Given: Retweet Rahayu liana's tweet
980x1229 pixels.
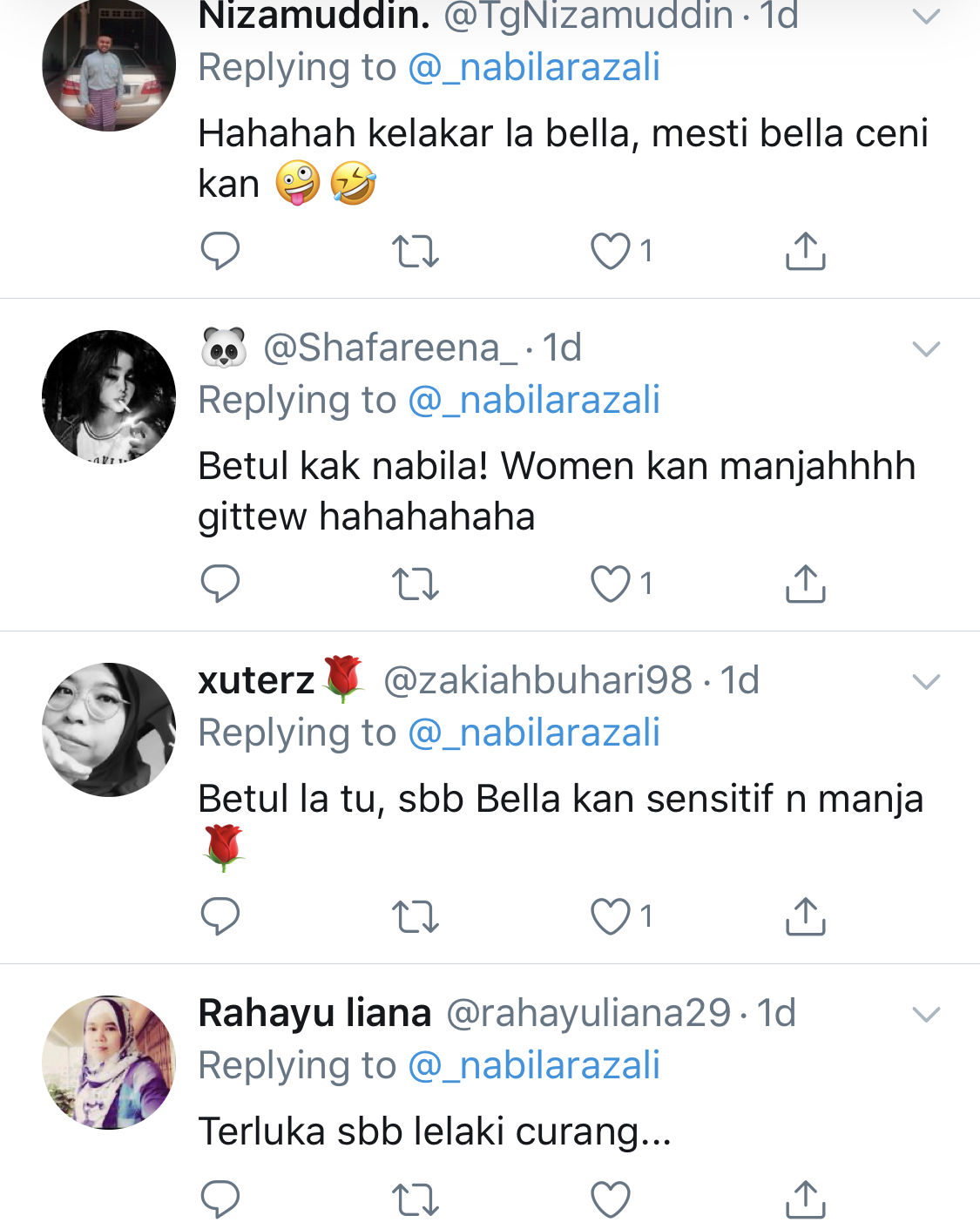Looking at the screenshot, I should [x=415, y=1199].
